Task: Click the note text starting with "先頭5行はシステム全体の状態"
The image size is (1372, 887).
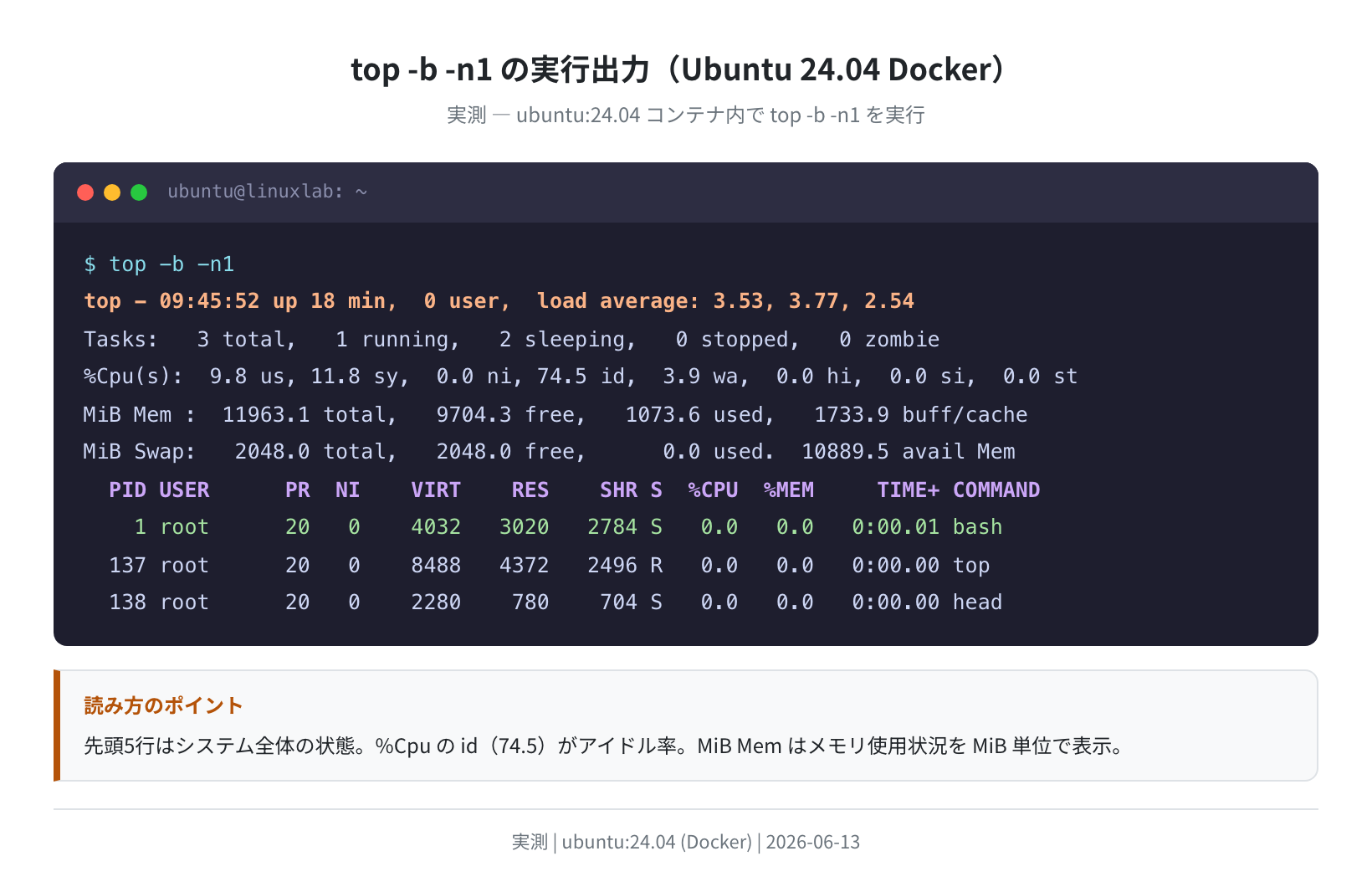Action: click(x=604, y=746)
